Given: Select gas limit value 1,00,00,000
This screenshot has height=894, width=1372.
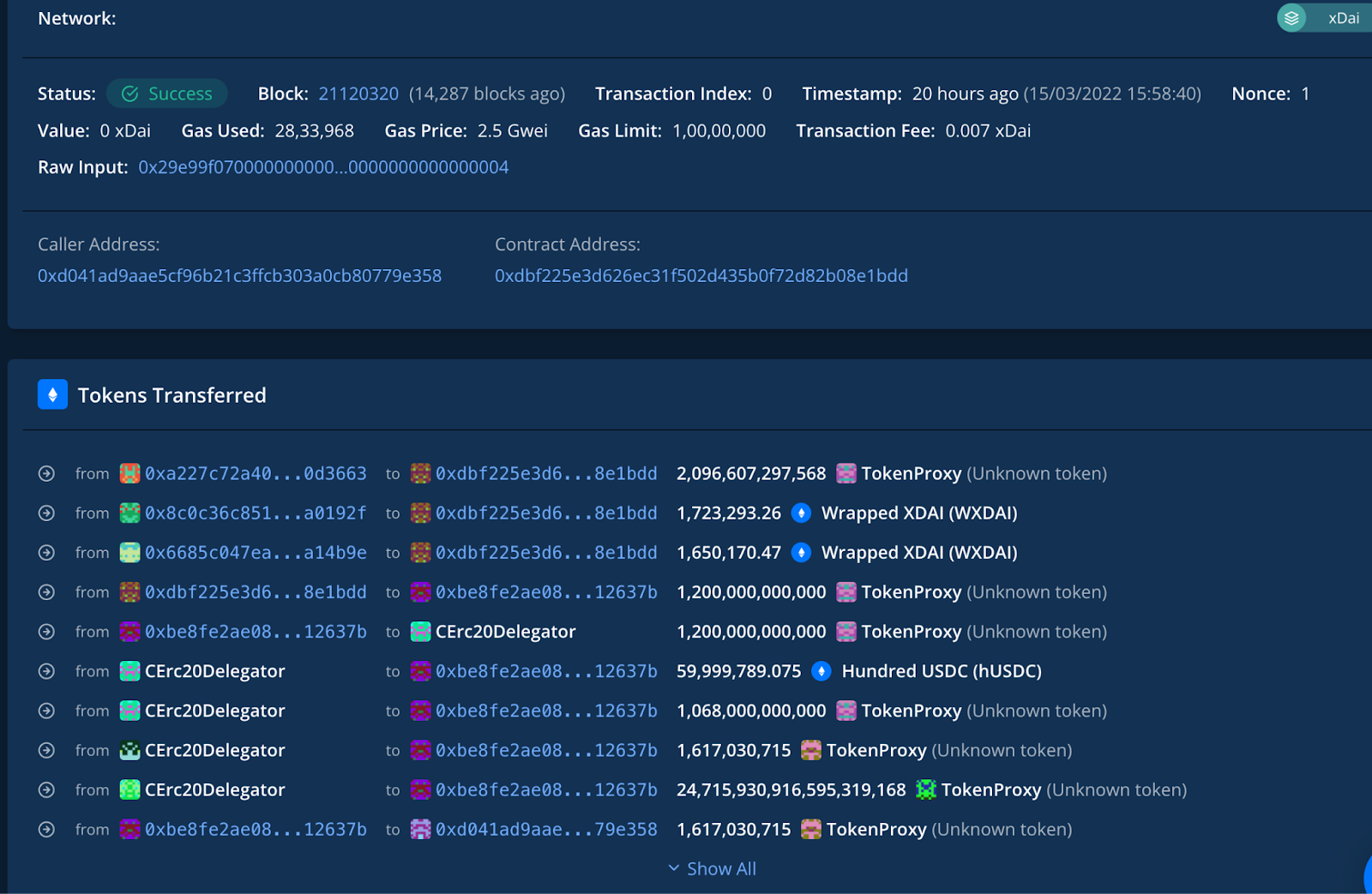Looking at the screenshot, I should pos(719,130).
